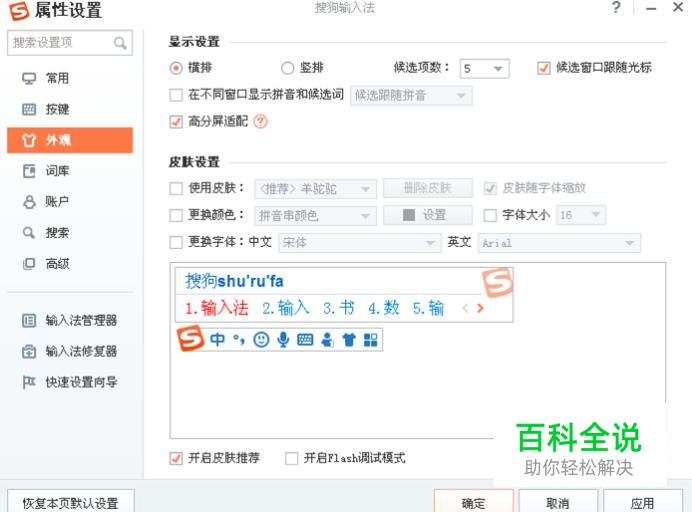The image size is (692, 512).
Task: Click the 确定 button
Action: tap(474, 502)
